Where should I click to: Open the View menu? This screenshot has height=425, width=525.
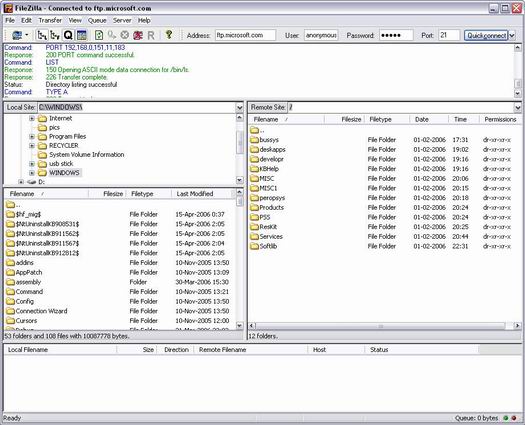75,20
